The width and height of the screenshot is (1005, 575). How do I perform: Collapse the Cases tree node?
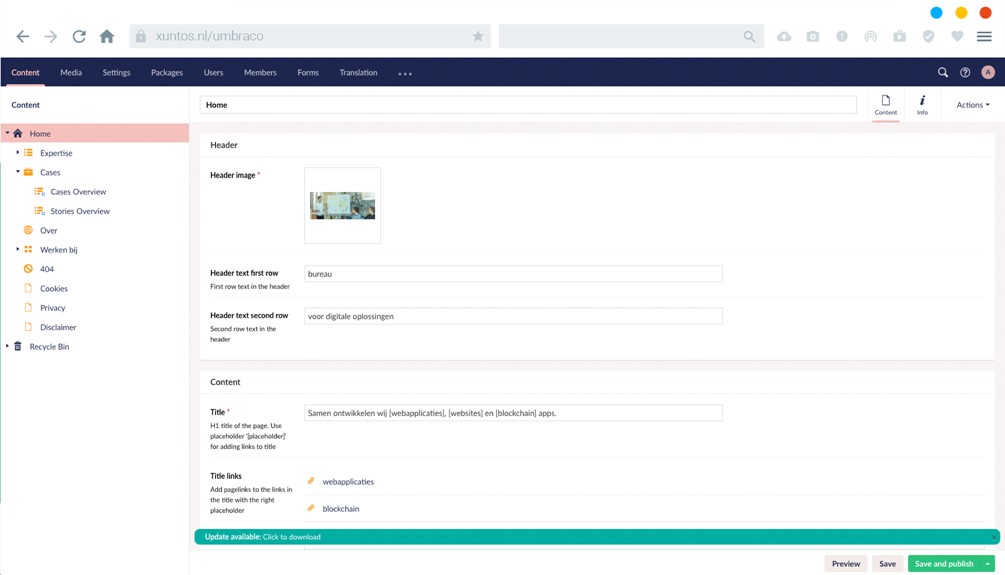(18, 172)
